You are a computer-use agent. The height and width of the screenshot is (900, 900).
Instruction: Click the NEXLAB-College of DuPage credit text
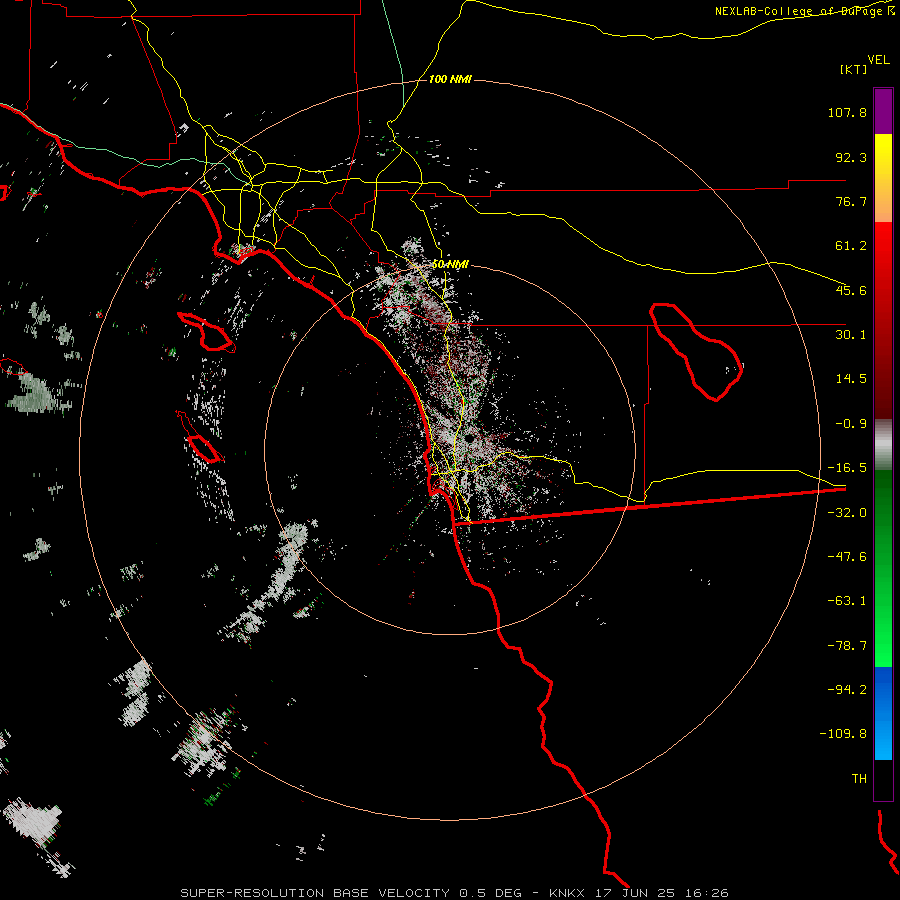[805, 11]
